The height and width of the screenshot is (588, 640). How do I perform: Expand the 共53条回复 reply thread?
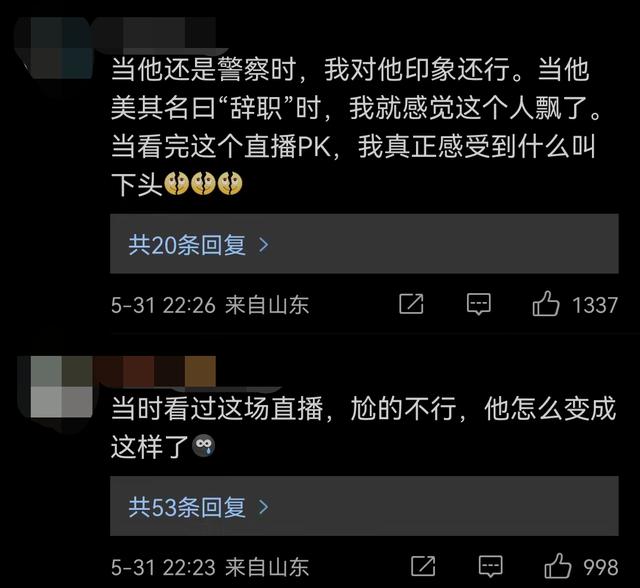pos(364,506)
